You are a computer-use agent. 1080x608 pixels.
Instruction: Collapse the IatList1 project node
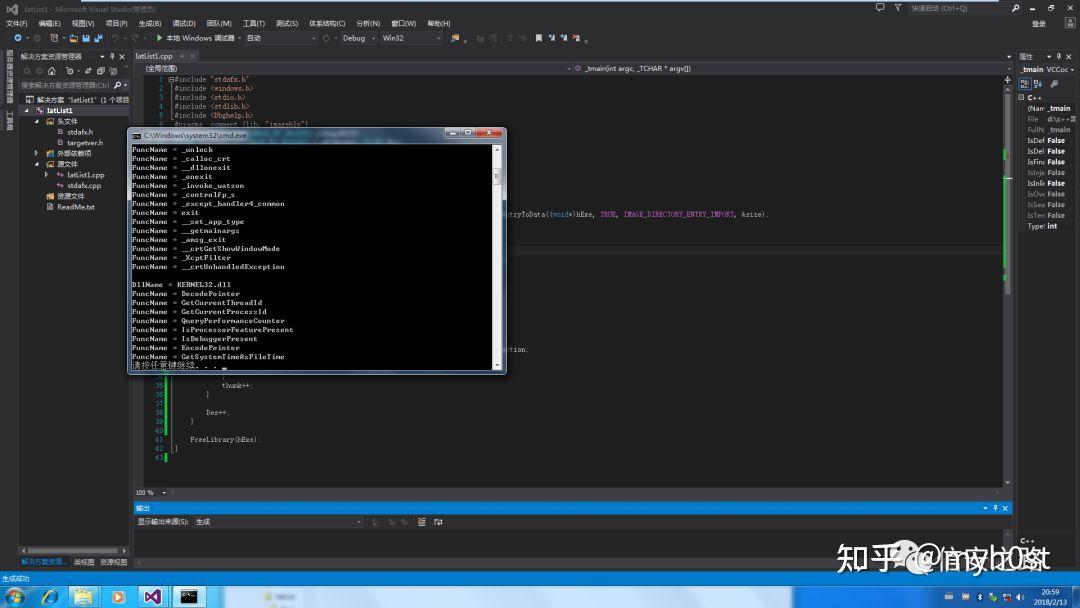26,111
